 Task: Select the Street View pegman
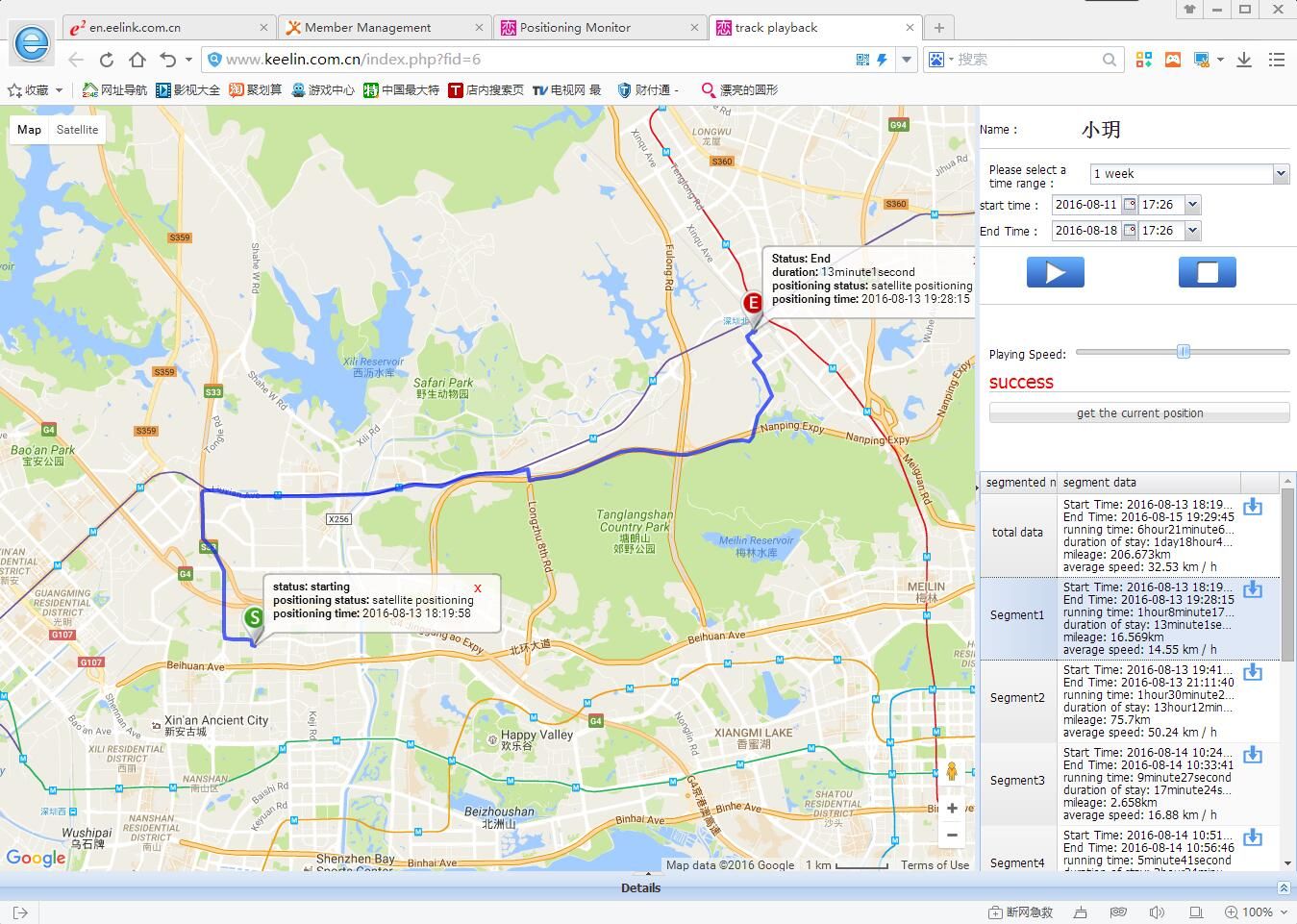coord(952,771)
